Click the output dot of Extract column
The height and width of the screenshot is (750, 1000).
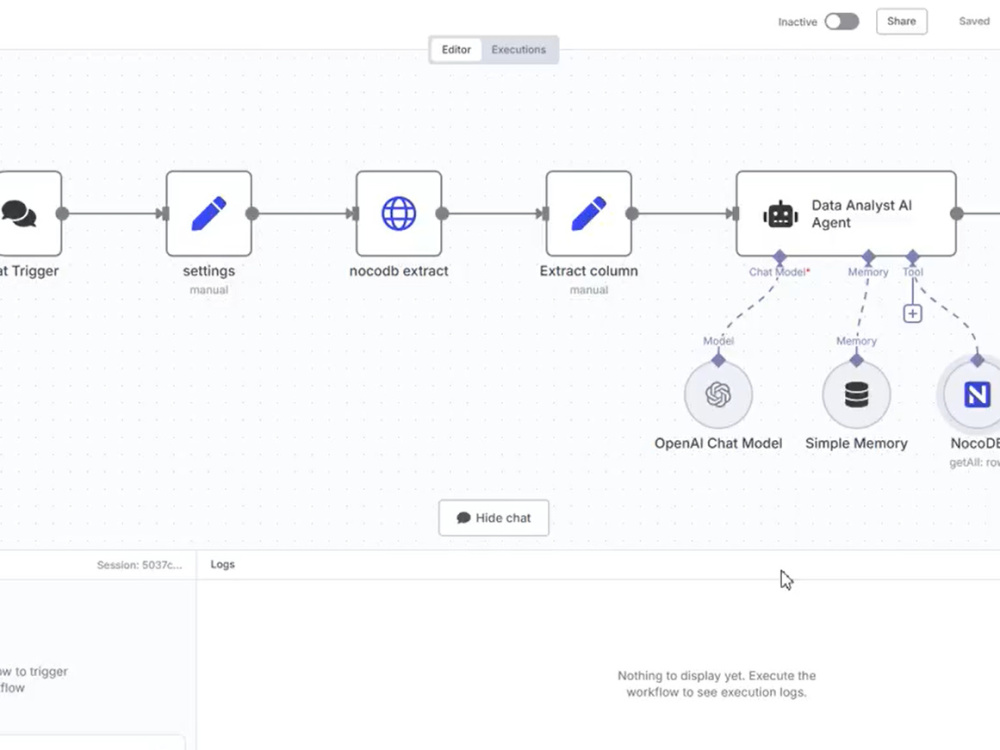(632, 214)
